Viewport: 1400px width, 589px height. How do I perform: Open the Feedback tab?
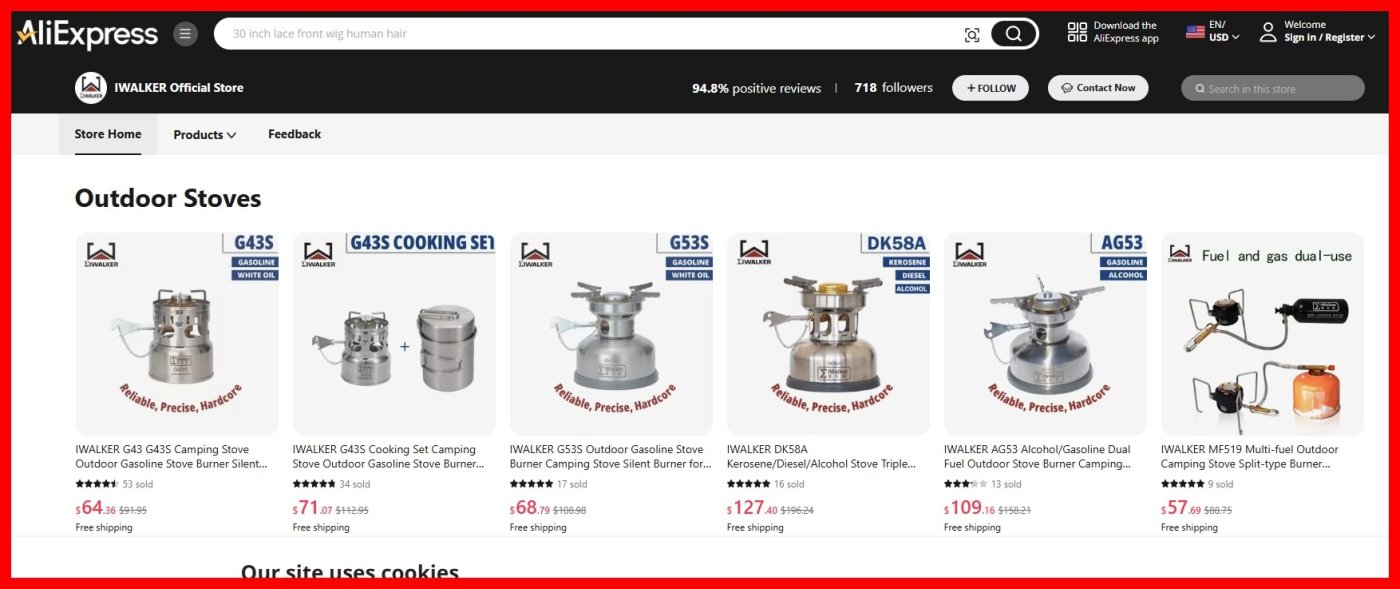pos(294,134)
